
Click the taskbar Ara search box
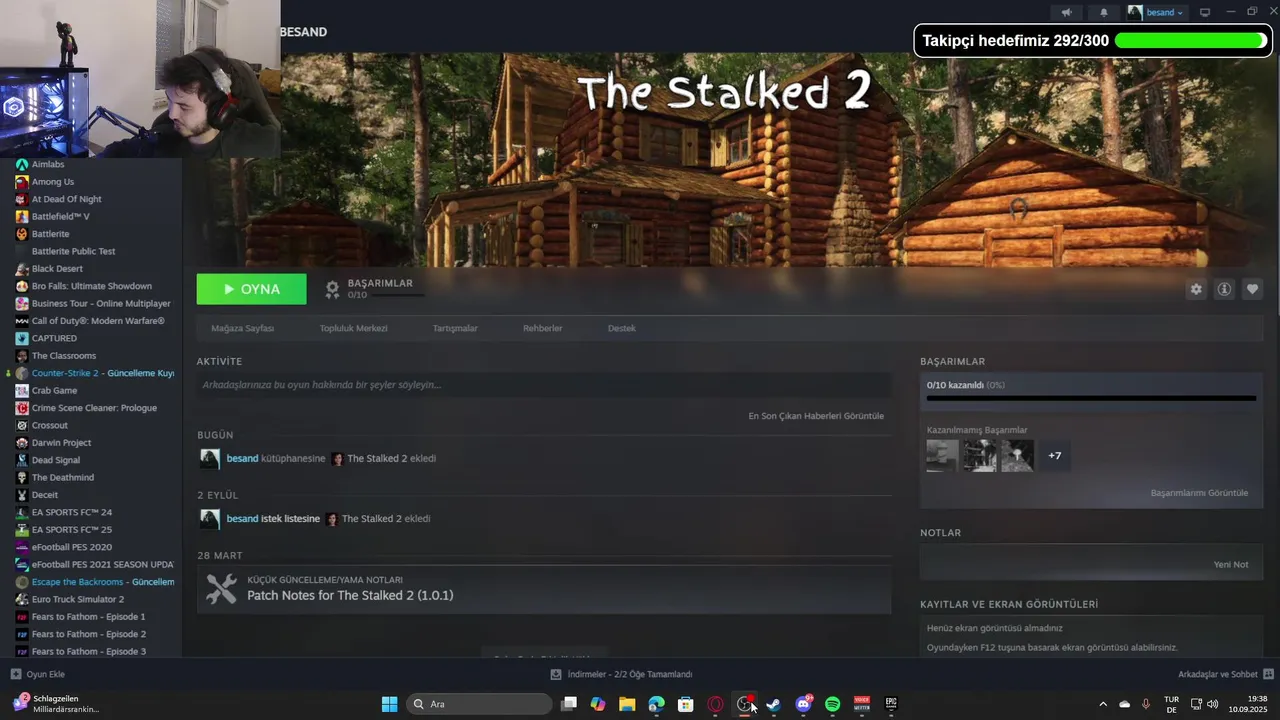(x=479, y=704)
